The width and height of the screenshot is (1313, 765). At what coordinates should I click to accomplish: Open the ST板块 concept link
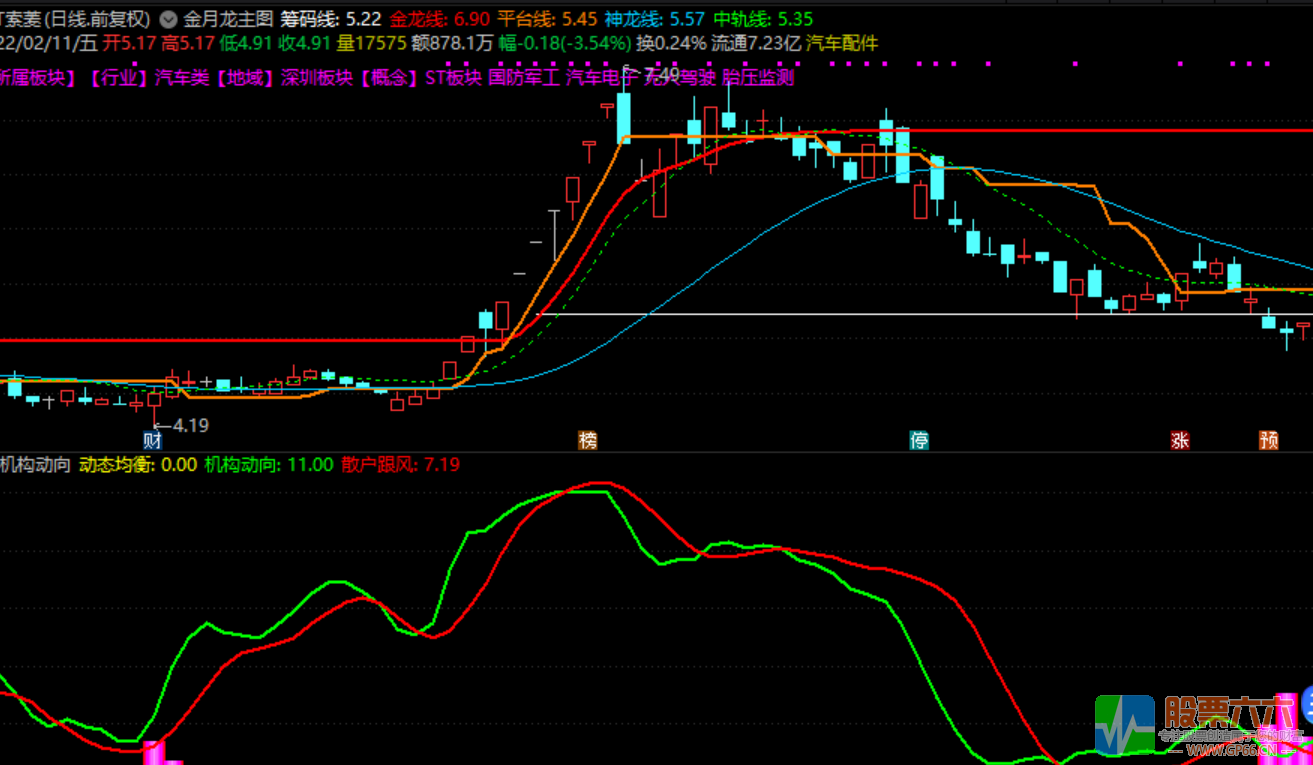[x=454, y=77]
